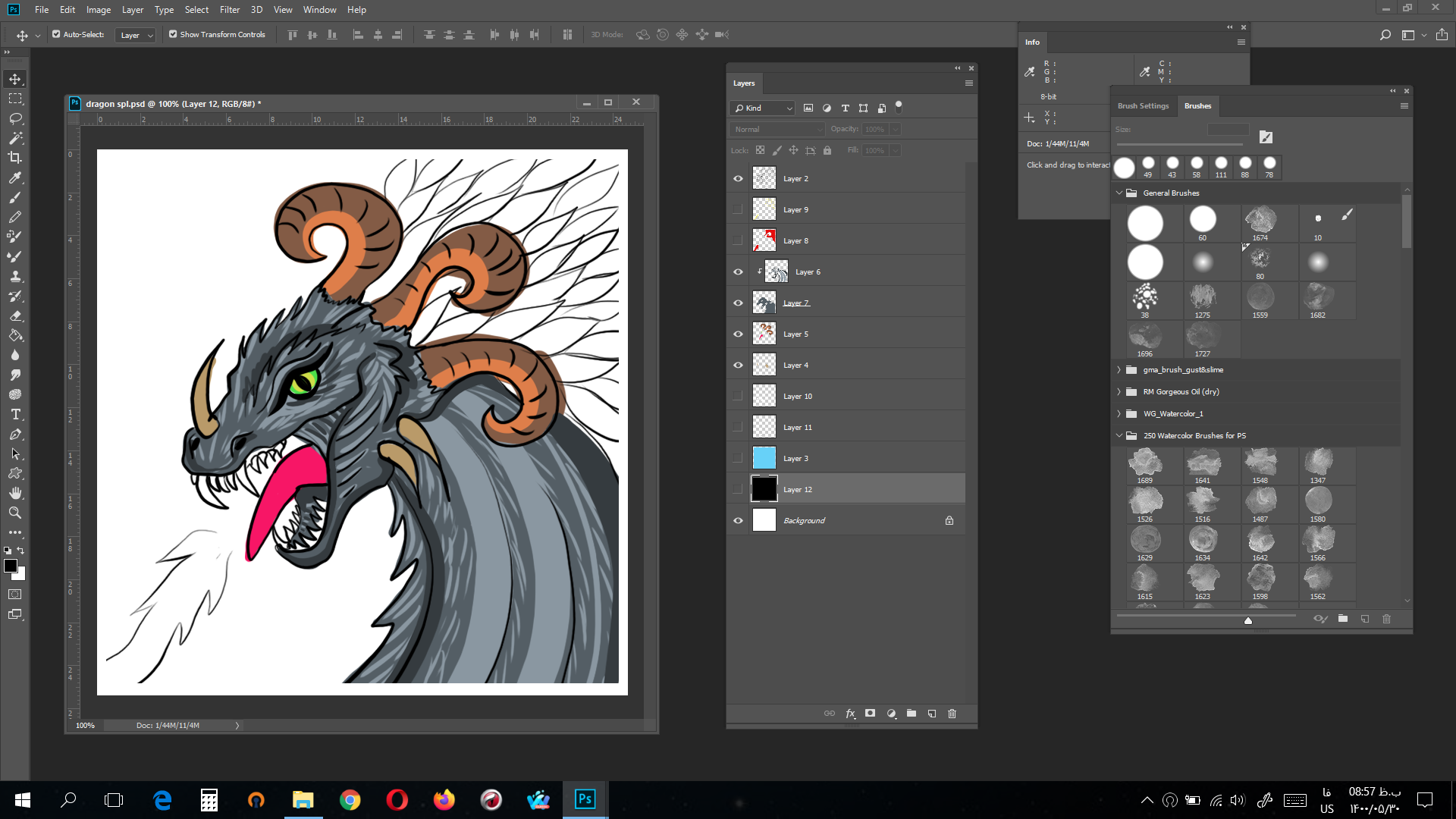This screenshot has height=819, width=1456.
Task: Create a new layer in Layers panel
Action: click(x=932, y=714)
